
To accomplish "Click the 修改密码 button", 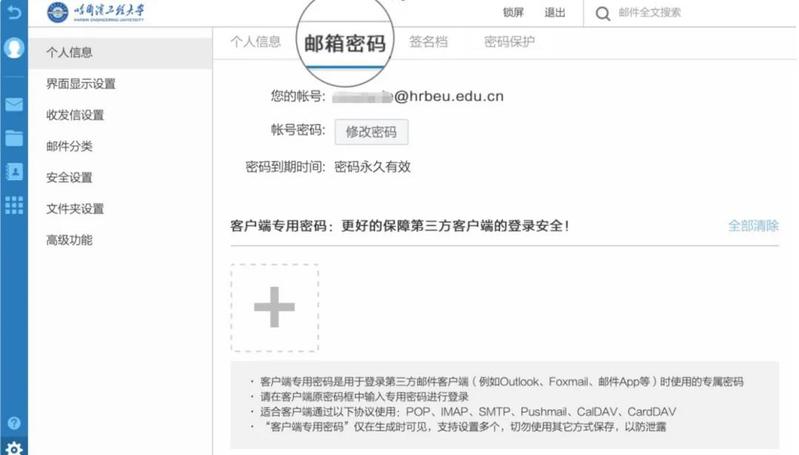I will [x=371, y=132].
